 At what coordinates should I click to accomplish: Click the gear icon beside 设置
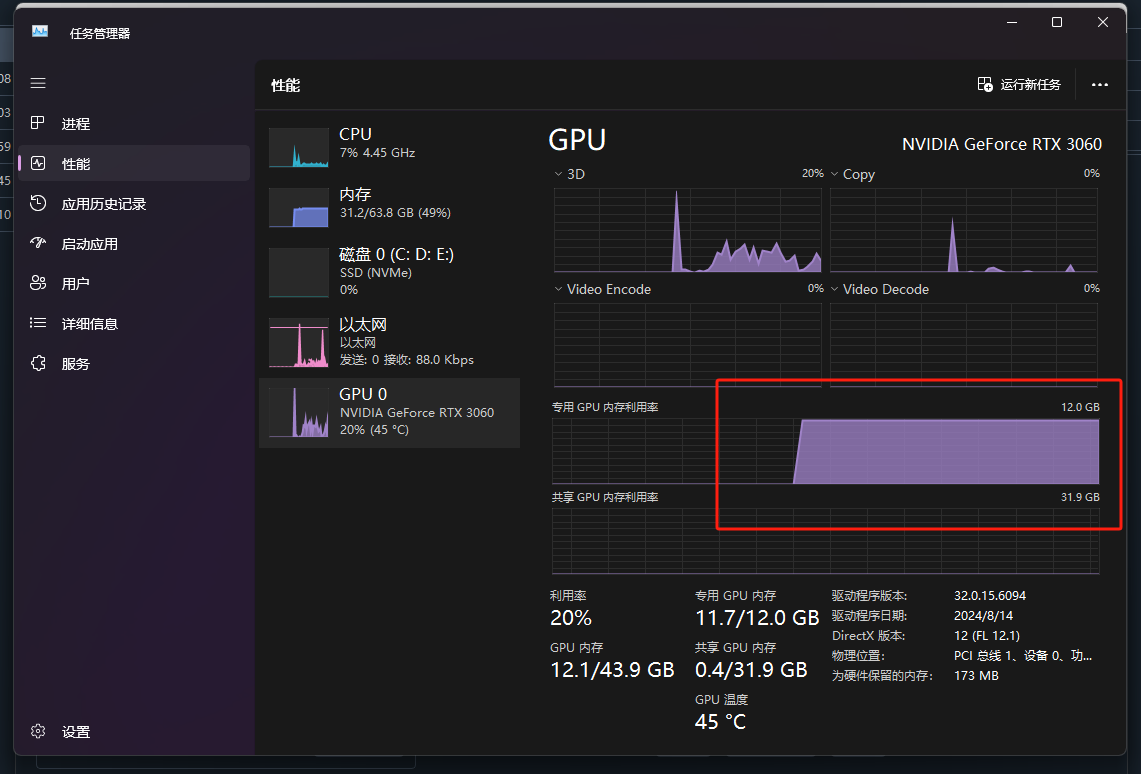[38, 731]
